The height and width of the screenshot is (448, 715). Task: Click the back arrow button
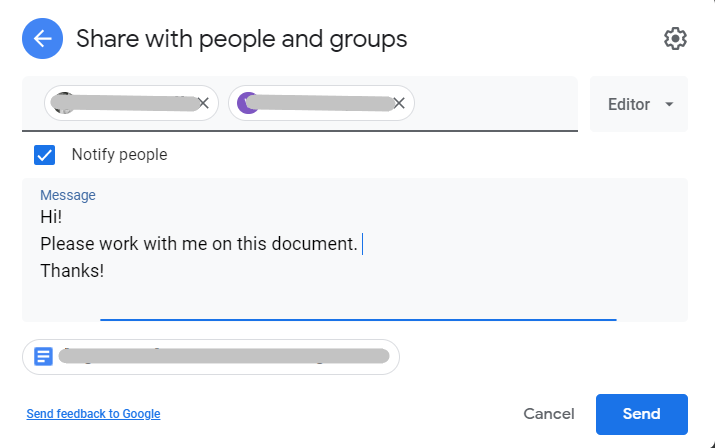pyautogui.click(x=42, y=39)
